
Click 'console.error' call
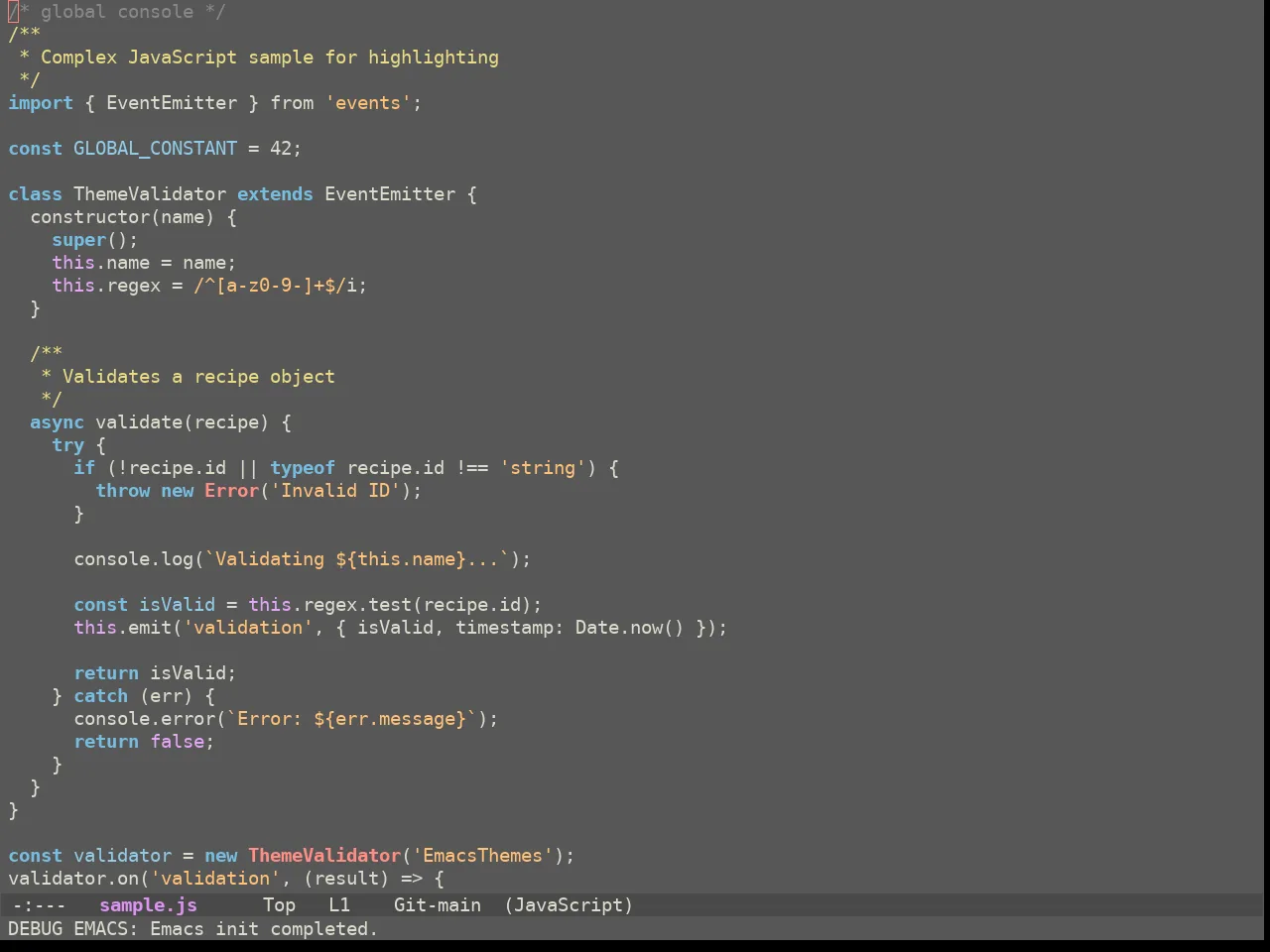click(145, 719)
